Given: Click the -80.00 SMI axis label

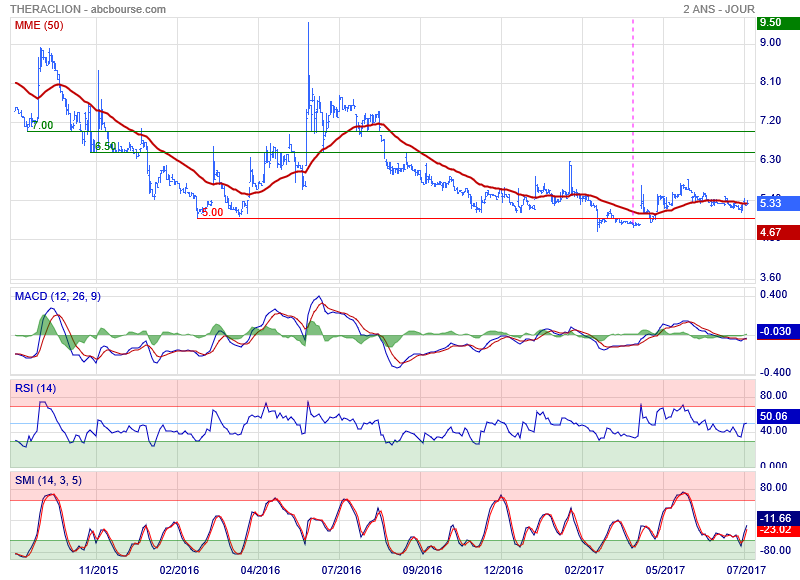Looking at the screenshot, I should pyautogui.click(x=776, y=550).
